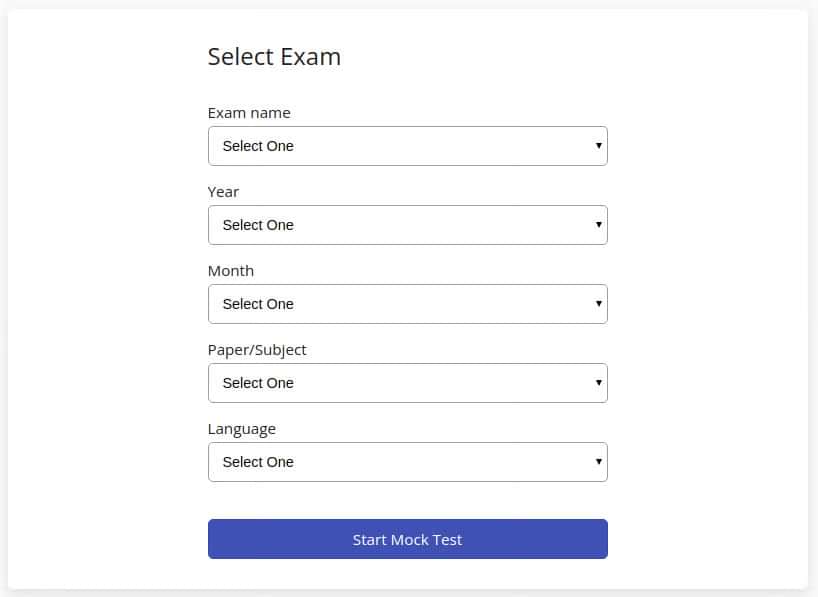Click the arrow icon in Exam name field

[598, 146]
